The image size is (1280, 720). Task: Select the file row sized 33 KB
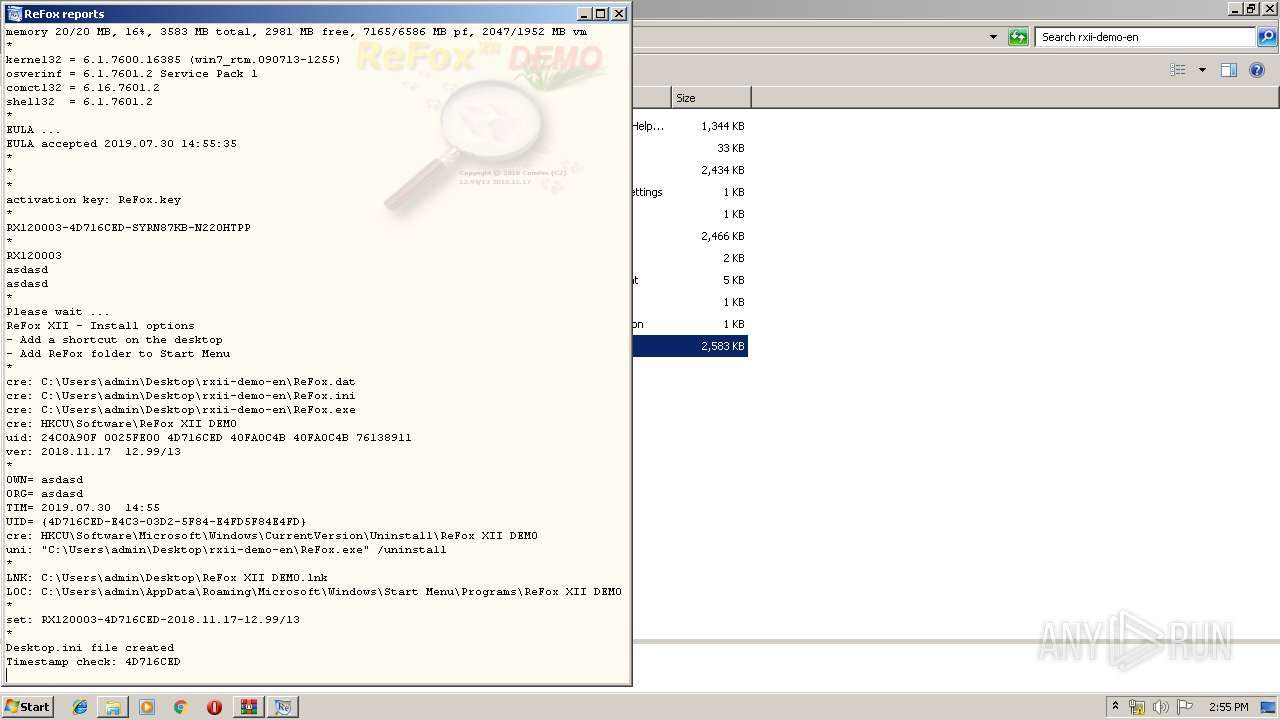click(x=690, y=148)
